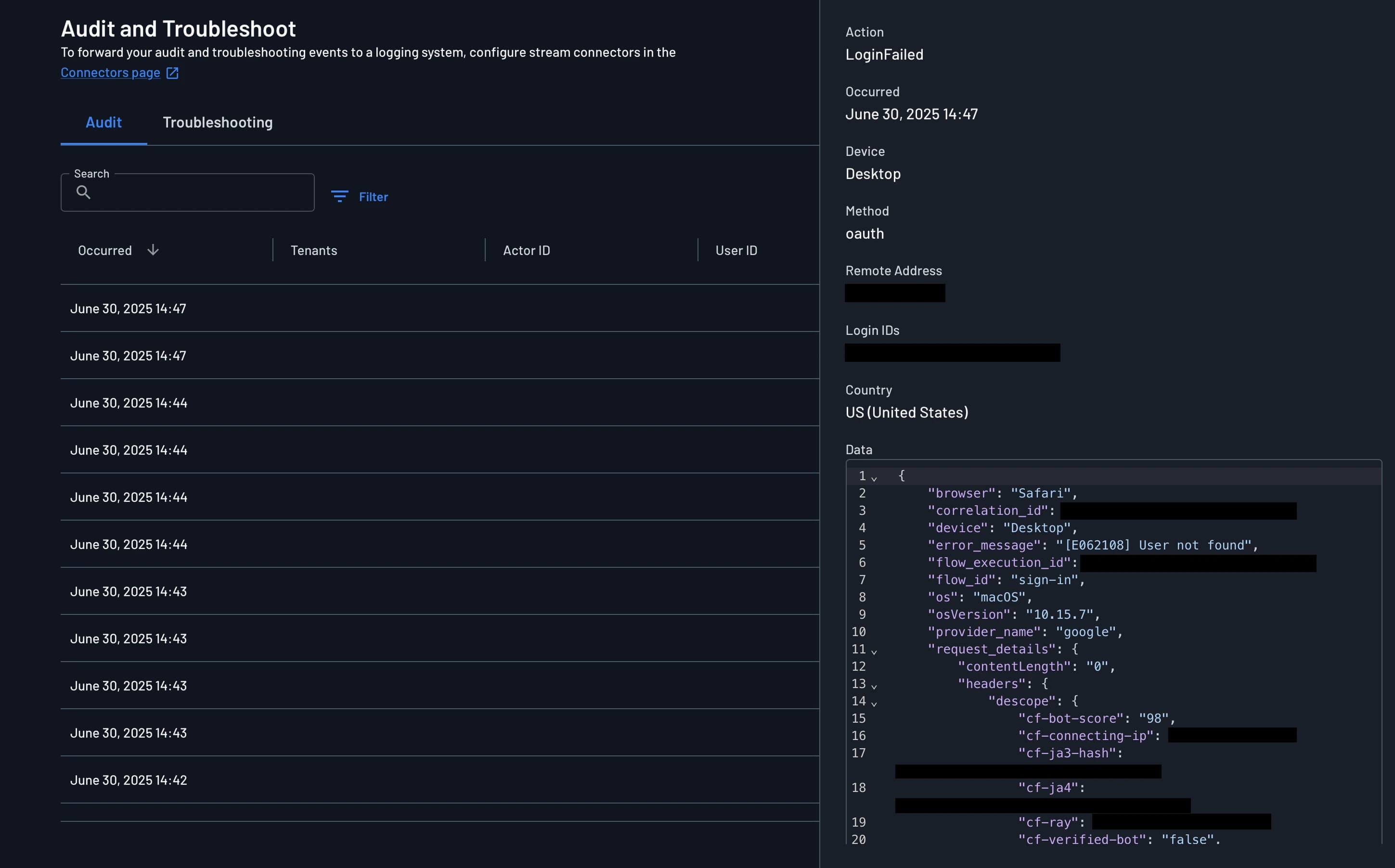Open filters using the funnel icon

[x=340, y=197]
